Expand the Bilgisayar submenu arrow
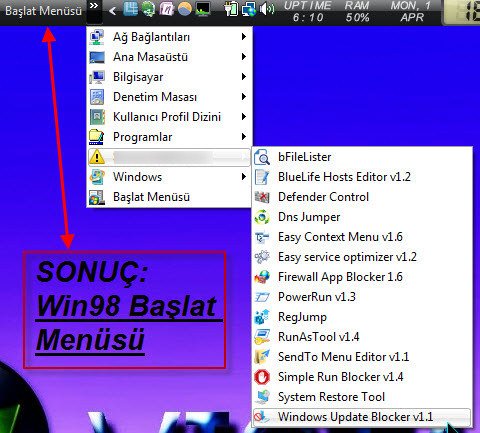The image size is (480, 433). (x=244, y=77)
